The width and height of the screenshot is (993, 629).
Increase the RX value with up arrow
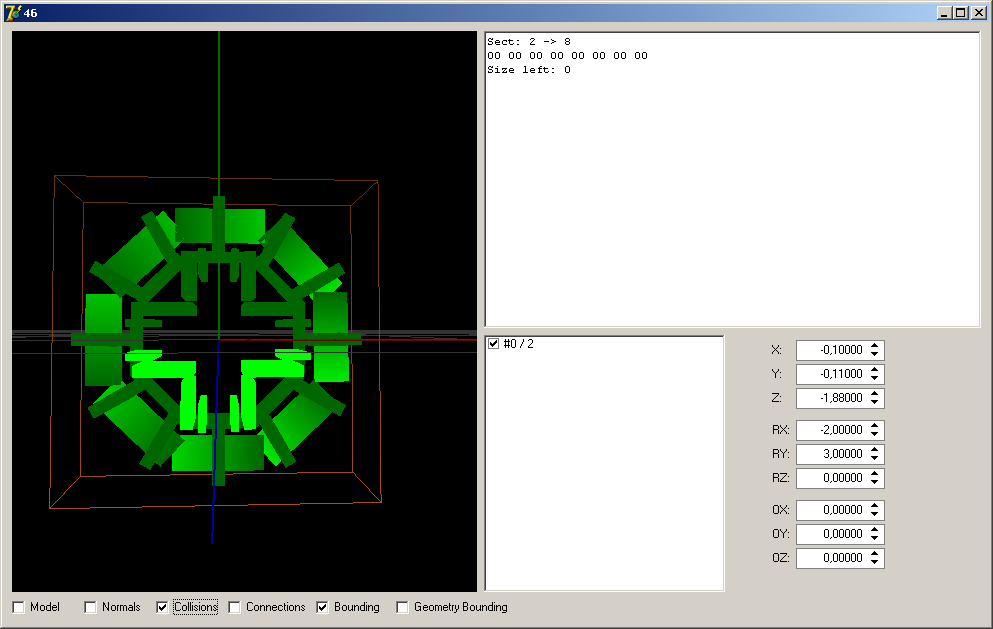(x=875, y=426)
